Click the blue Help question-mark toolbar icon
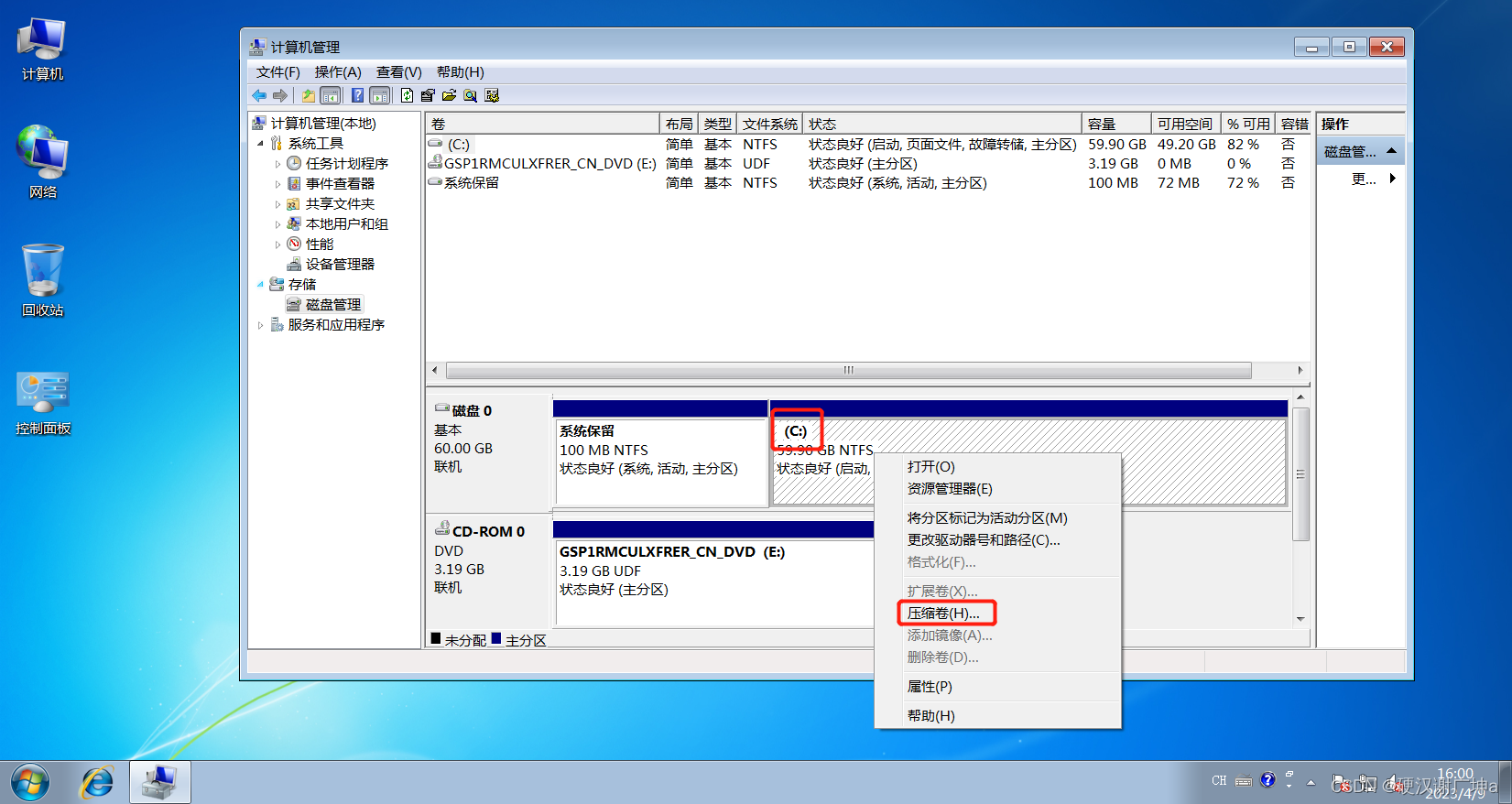The image size is (1512, 804). pos(358,95)
